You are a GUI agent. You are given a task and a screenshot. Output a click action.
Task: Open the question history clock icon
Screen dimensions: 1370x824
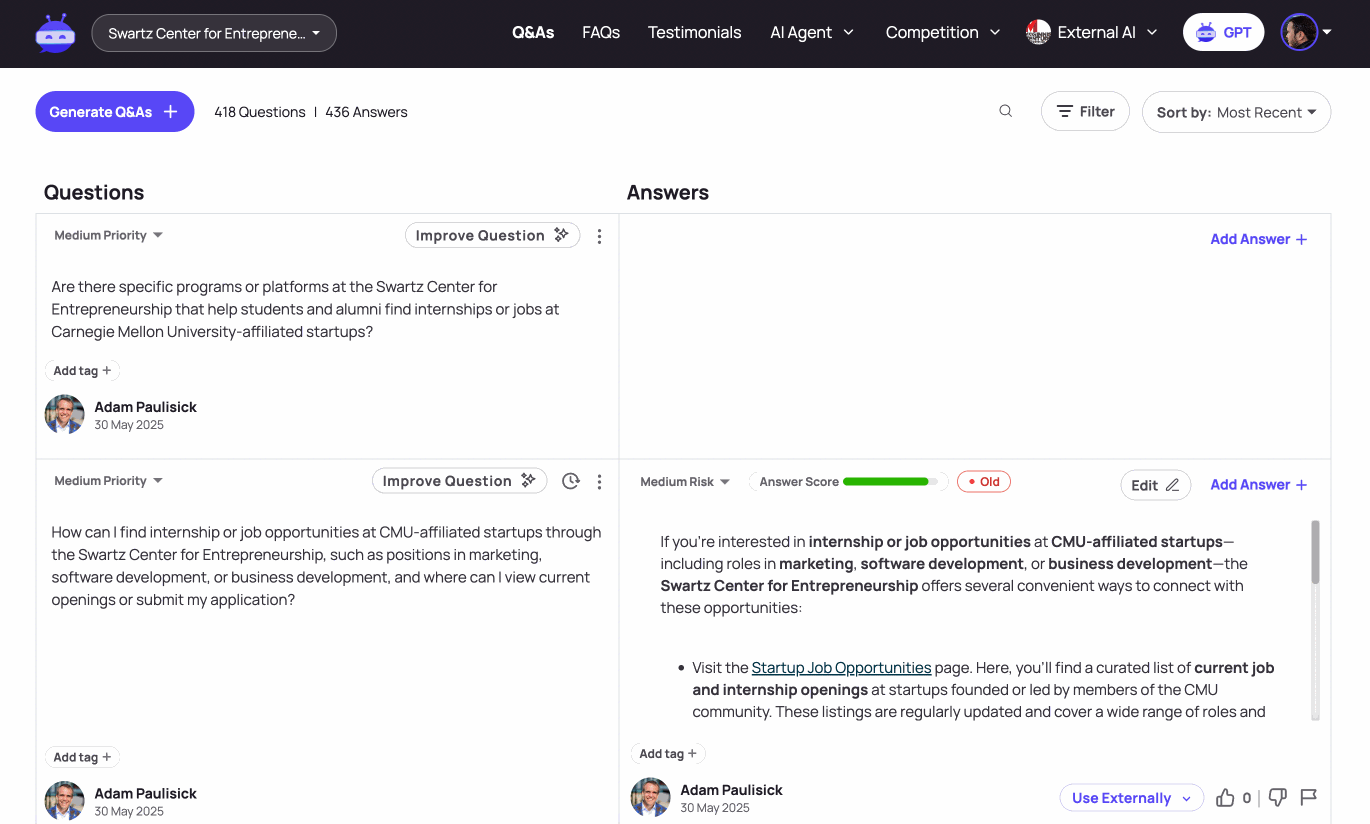click(x=571, y=481)
